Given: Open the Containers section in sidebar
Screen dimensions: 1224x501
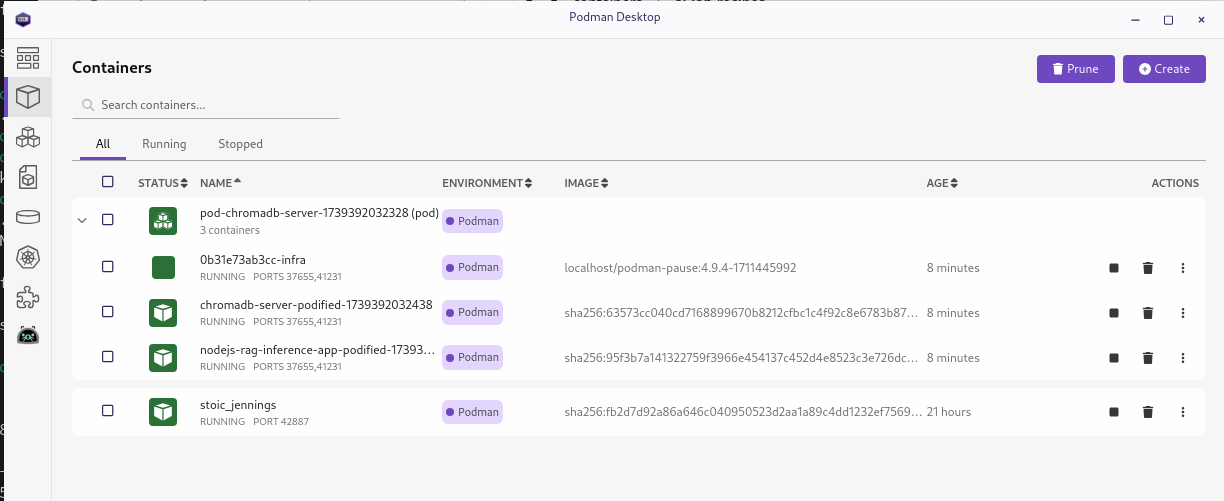Looking at the screenshot, I should click(28, 97).
